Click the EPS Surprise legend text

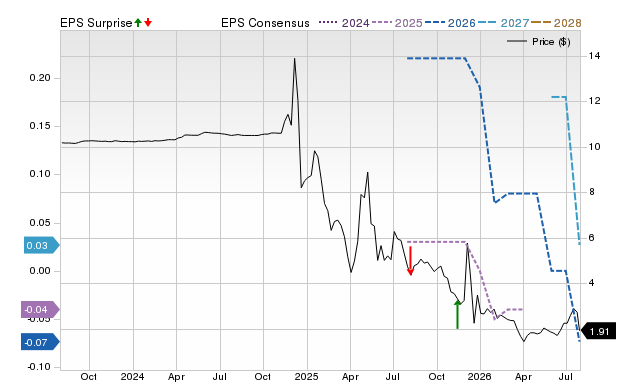(x=96, y=23)
